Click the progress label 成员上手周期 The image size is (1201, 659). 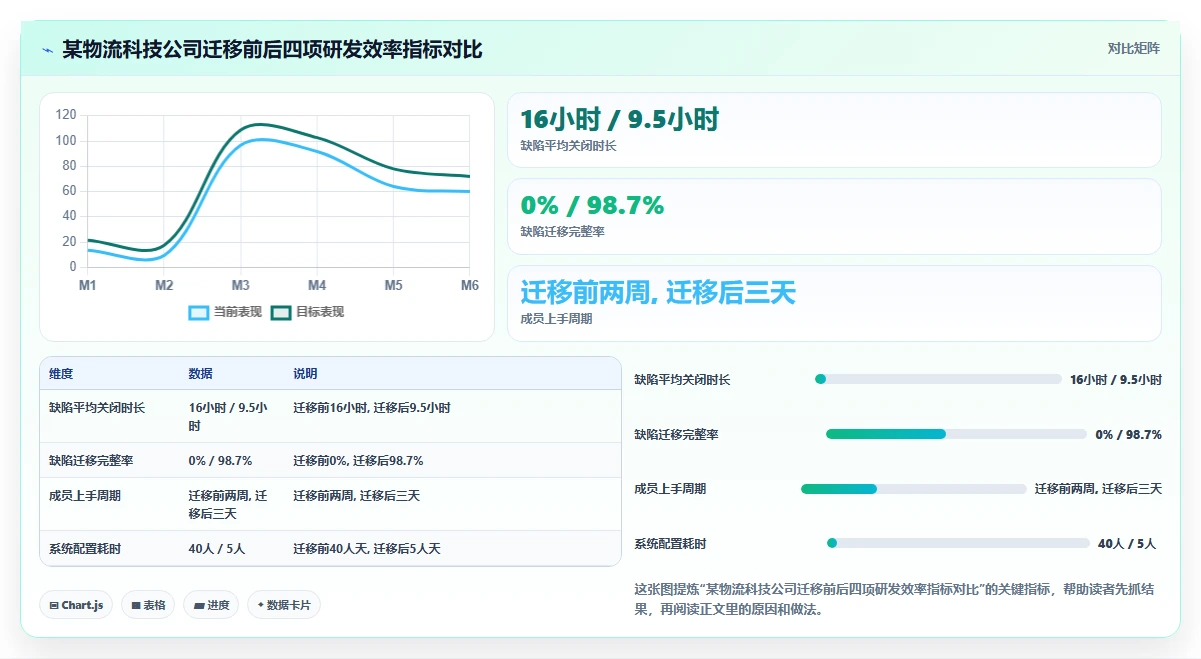pyautogui.click(x=670, y=489)
